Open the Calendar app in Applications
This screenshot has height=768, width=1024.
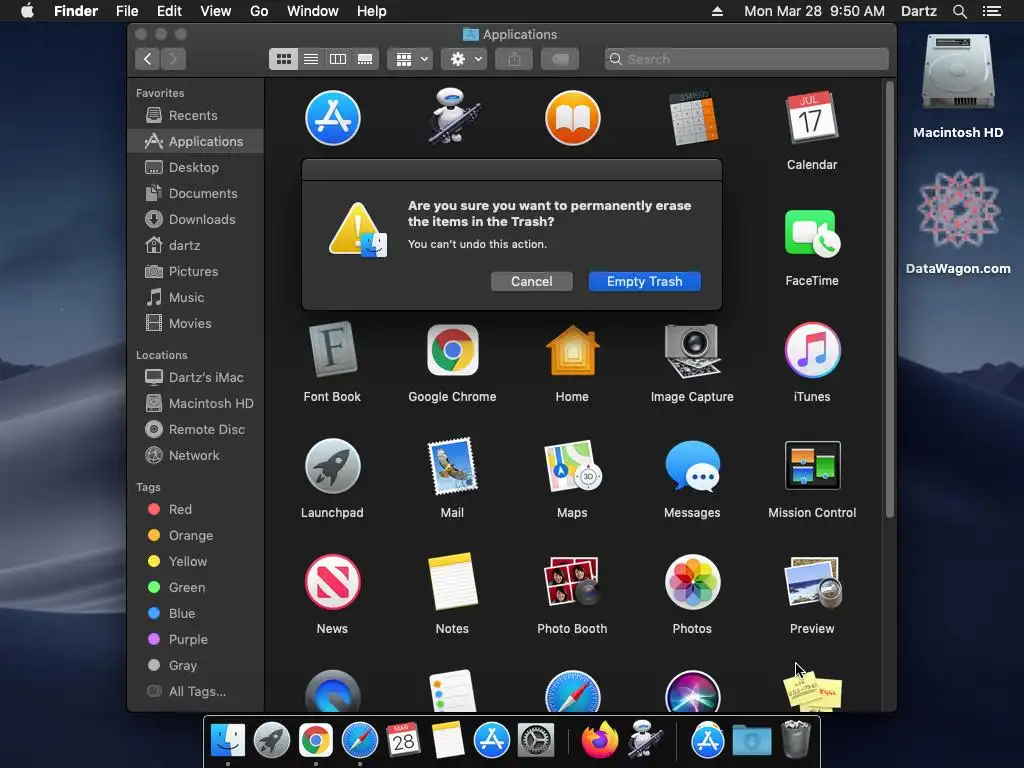(x=812, y=118)
